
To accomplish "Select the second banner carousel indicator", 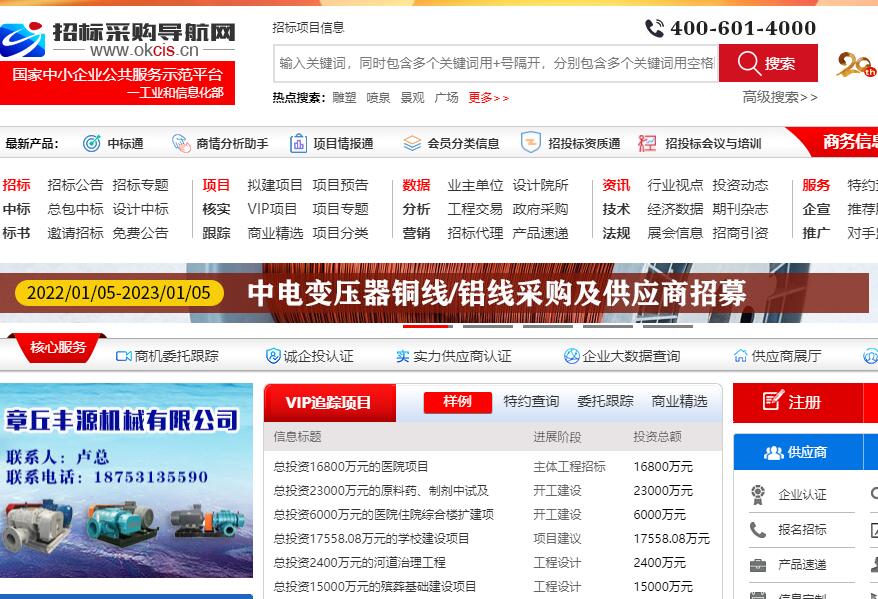I will point(488,326).
